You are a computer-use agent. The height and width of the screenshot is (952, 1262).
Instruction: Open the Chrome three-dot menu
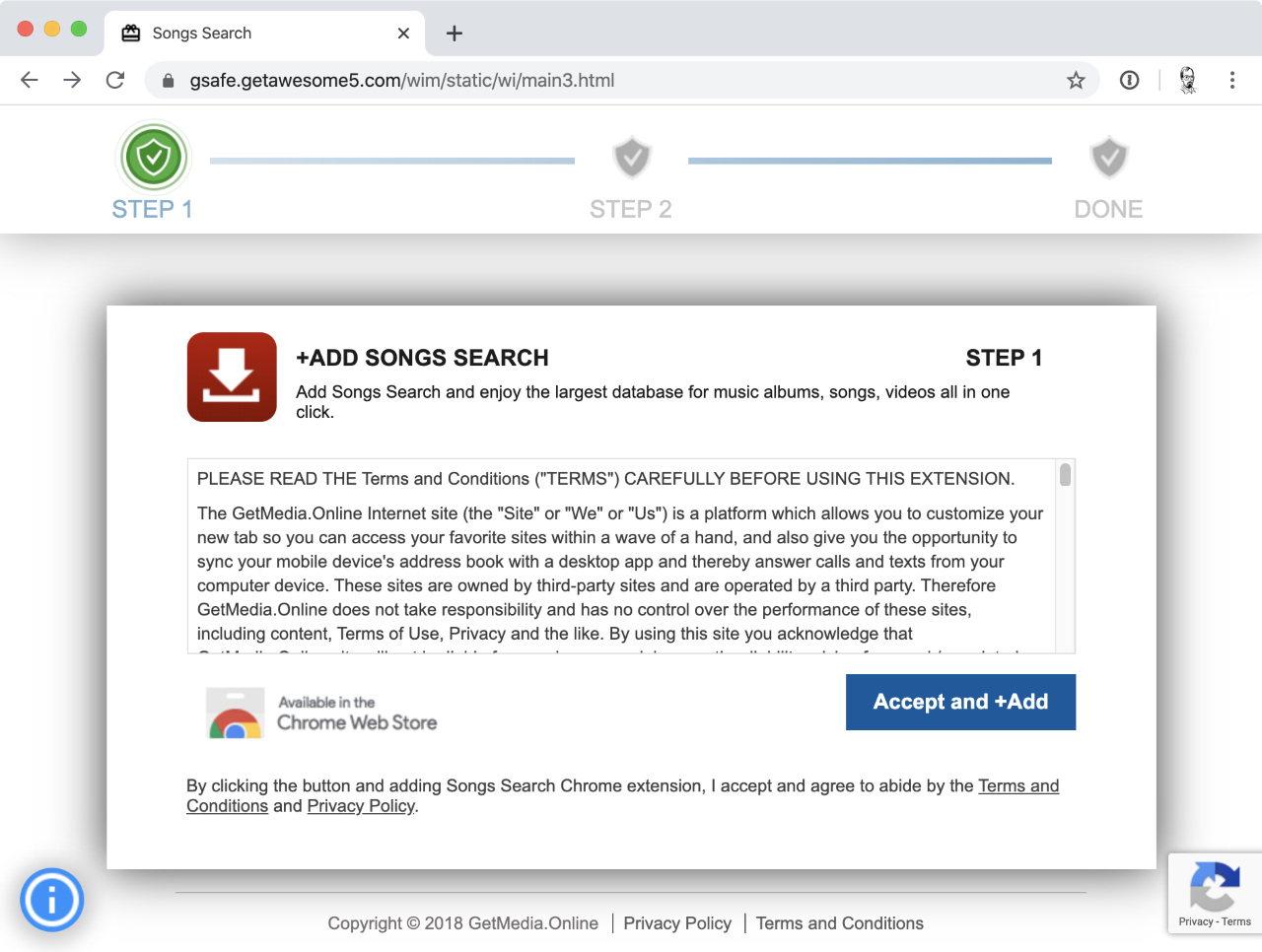click(x=1231, y=80)
